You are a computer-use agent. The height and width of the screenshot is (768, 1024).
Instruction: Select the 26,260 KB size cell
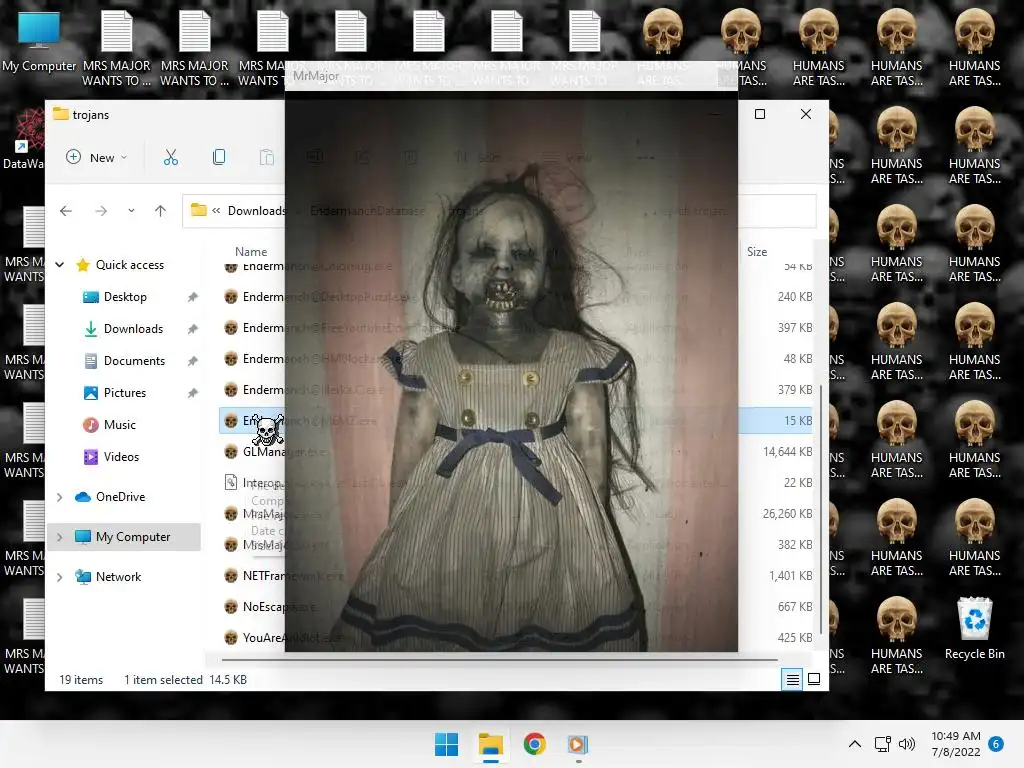pos(788,514)
